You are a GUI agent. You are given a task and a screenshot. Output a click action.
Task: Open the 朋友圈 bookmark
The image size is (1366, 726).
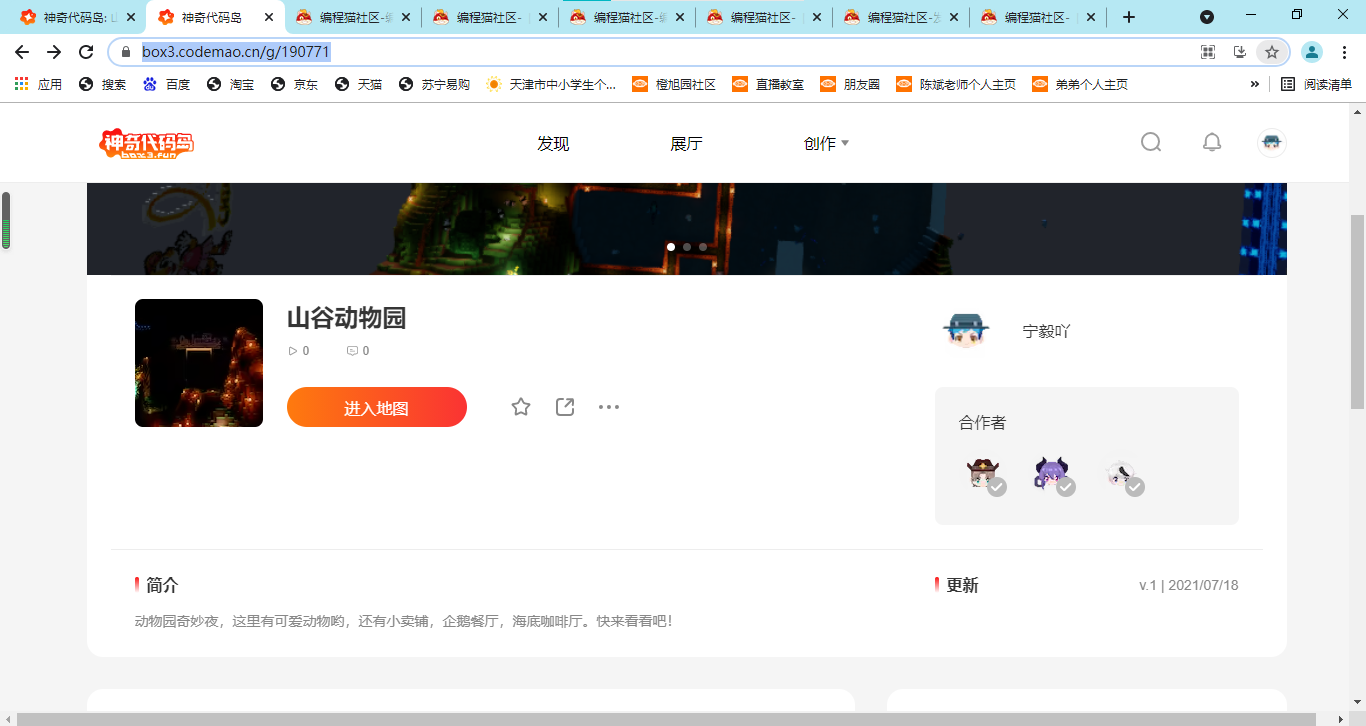point(850,84)
